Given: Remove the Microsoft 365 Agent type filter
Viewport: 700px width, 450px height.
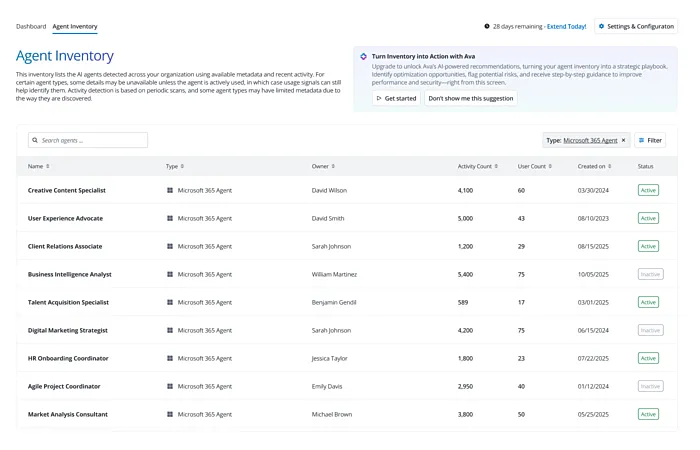Looking at the screenshot, I should [x=624, y=141].
